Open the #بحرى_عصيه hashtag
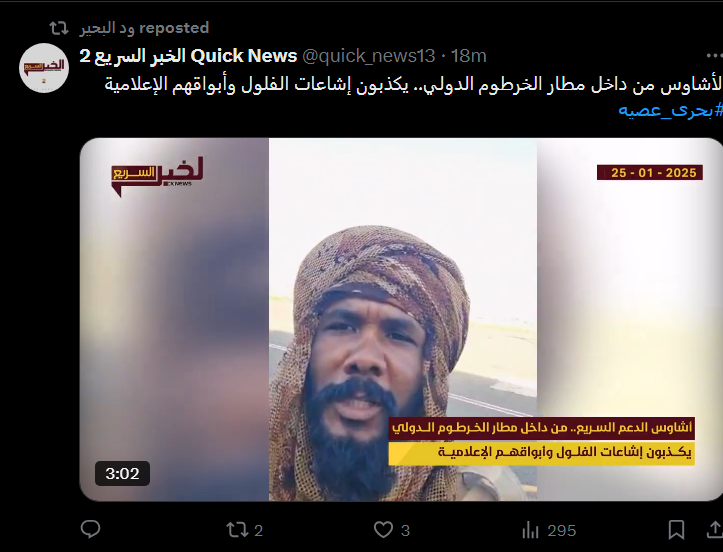 670,110
